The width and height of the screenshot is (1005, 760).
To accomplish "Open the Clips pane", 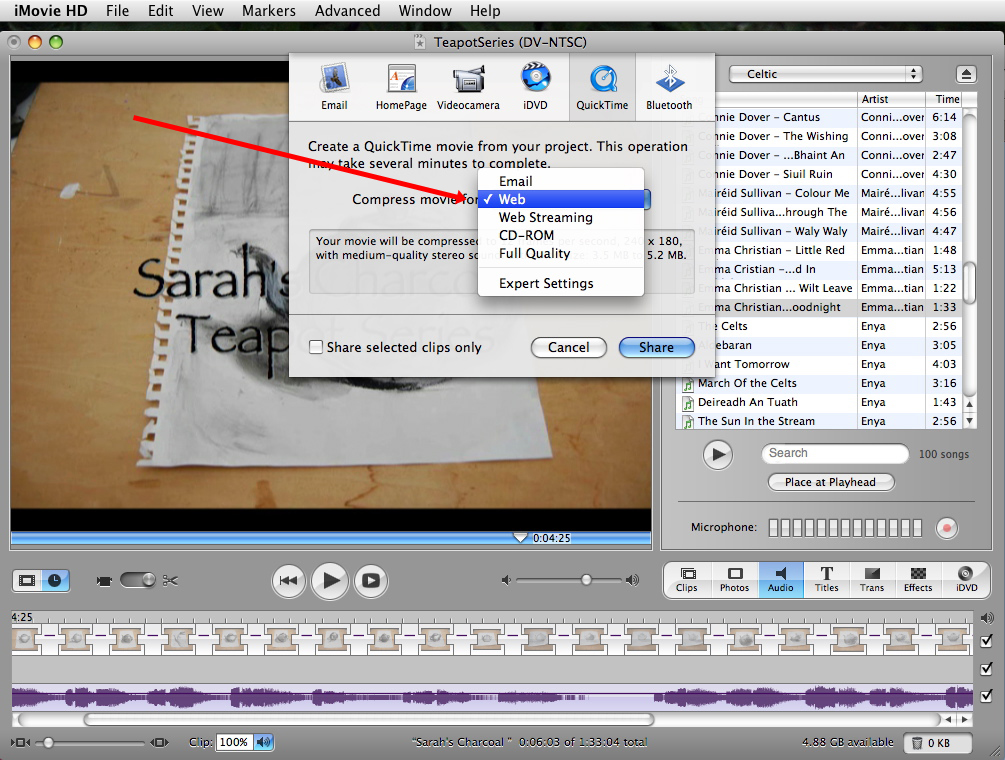I will tap(686, 579).
